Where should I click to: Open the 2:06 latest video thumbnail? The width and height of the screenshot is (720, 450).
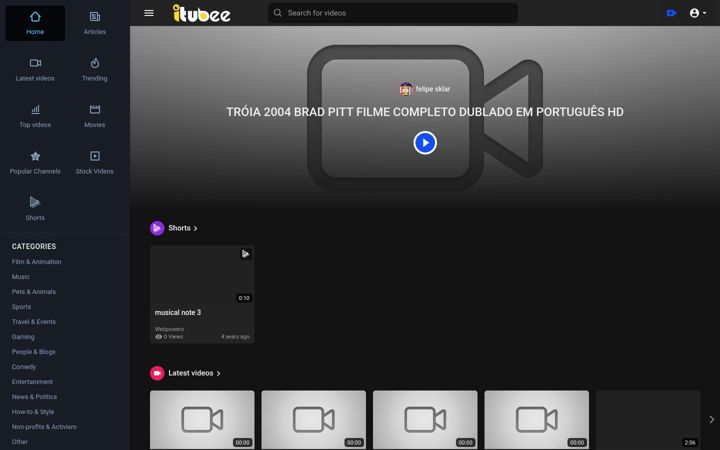pos(648,420)
